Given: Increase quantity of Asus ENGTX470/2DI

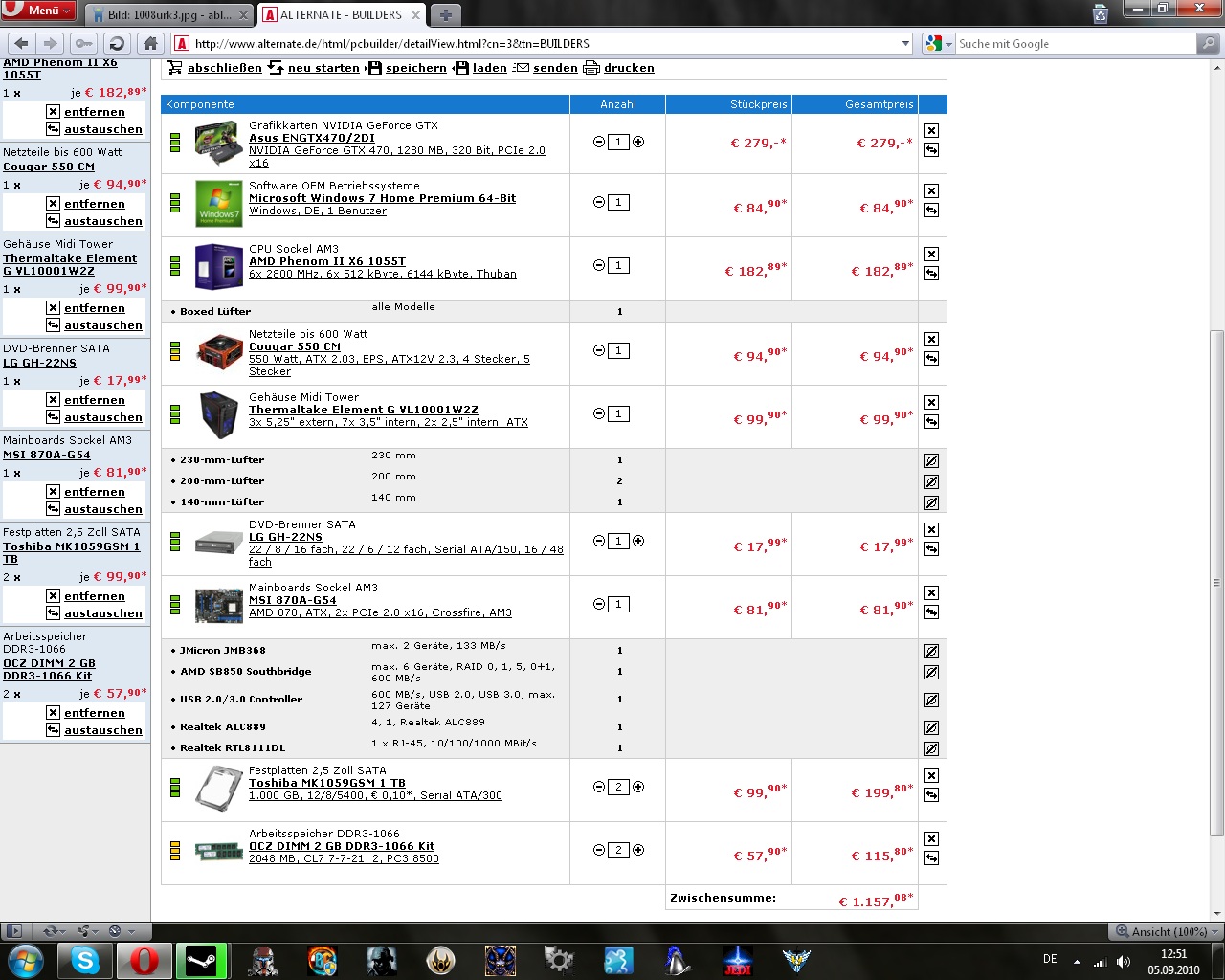Looking at the screenshot, I should 638,142.
